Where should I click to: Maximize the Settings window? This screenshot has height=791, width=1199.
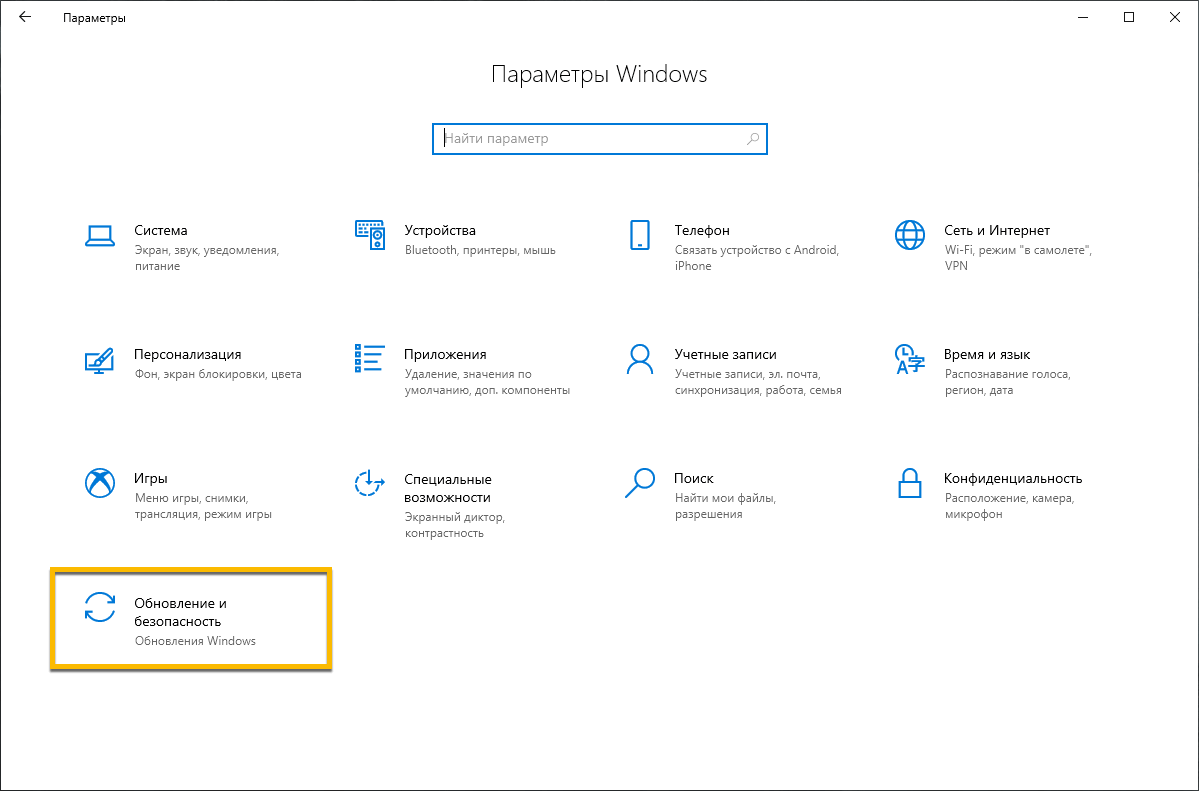coord(1129,17)
